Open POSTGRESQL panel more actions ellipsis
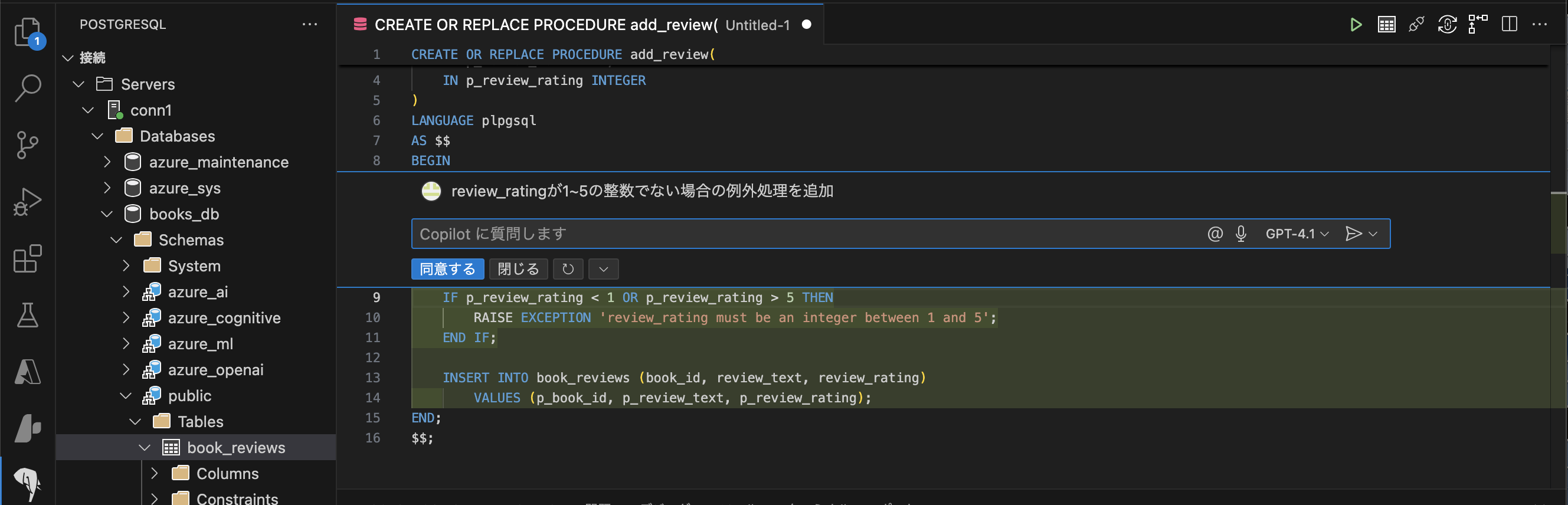This screenshot has height=505, width=1568. [x=310, y=24]
